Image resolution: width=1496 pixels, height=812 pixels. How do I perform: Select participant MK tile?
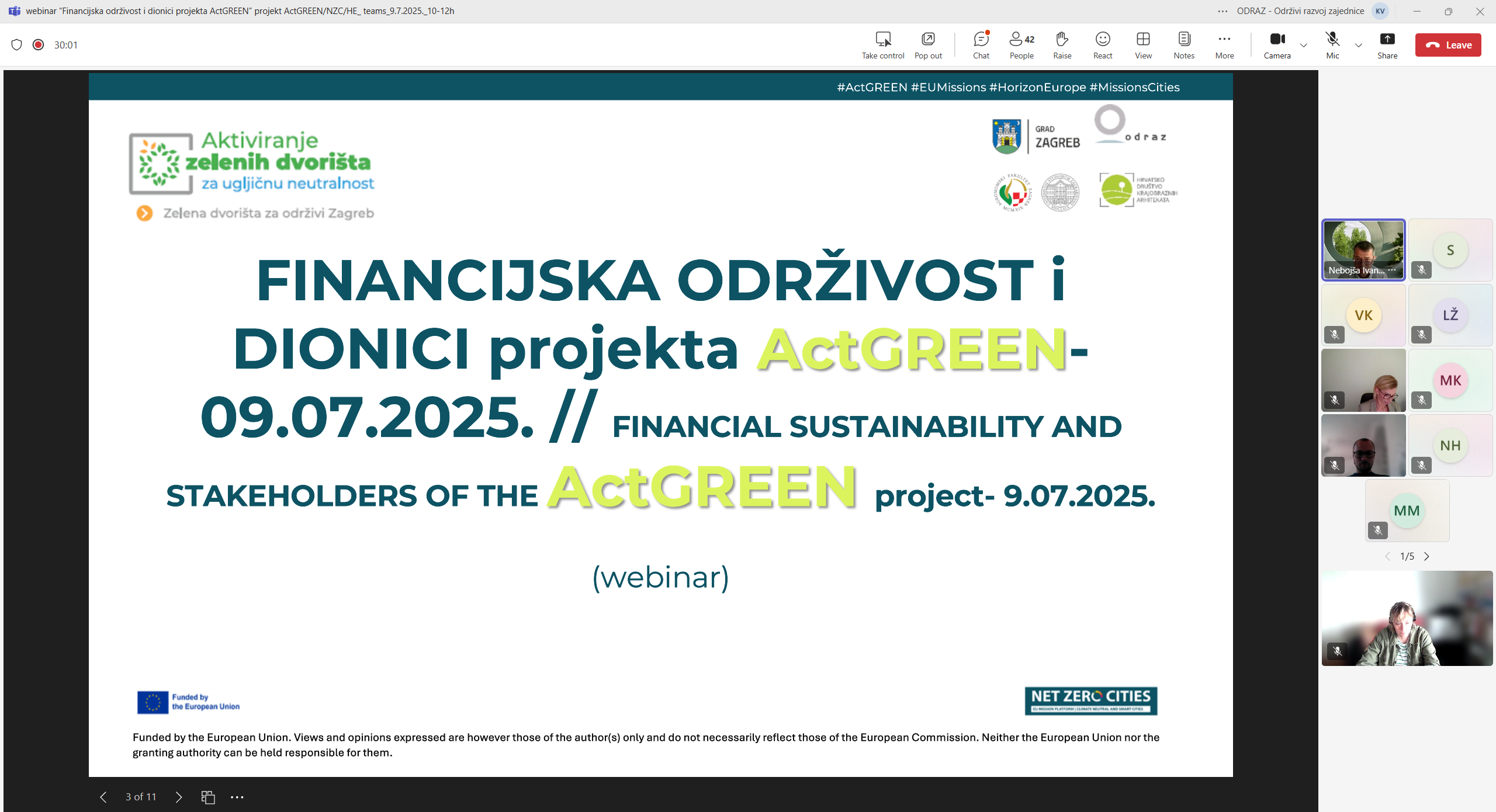[1450, 381]
